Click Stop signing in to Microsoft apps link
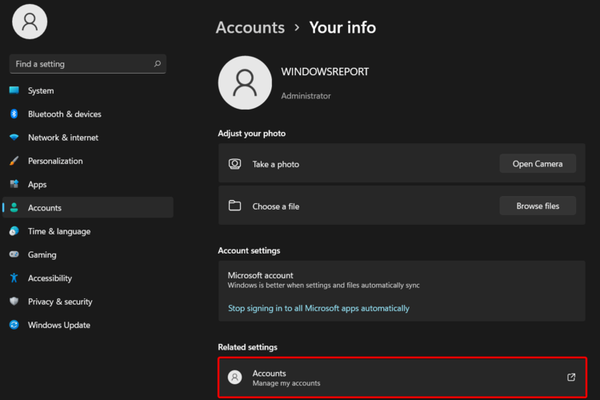This screenshot has height=400, width=600. pyautogui.click(x=318, y=309)
